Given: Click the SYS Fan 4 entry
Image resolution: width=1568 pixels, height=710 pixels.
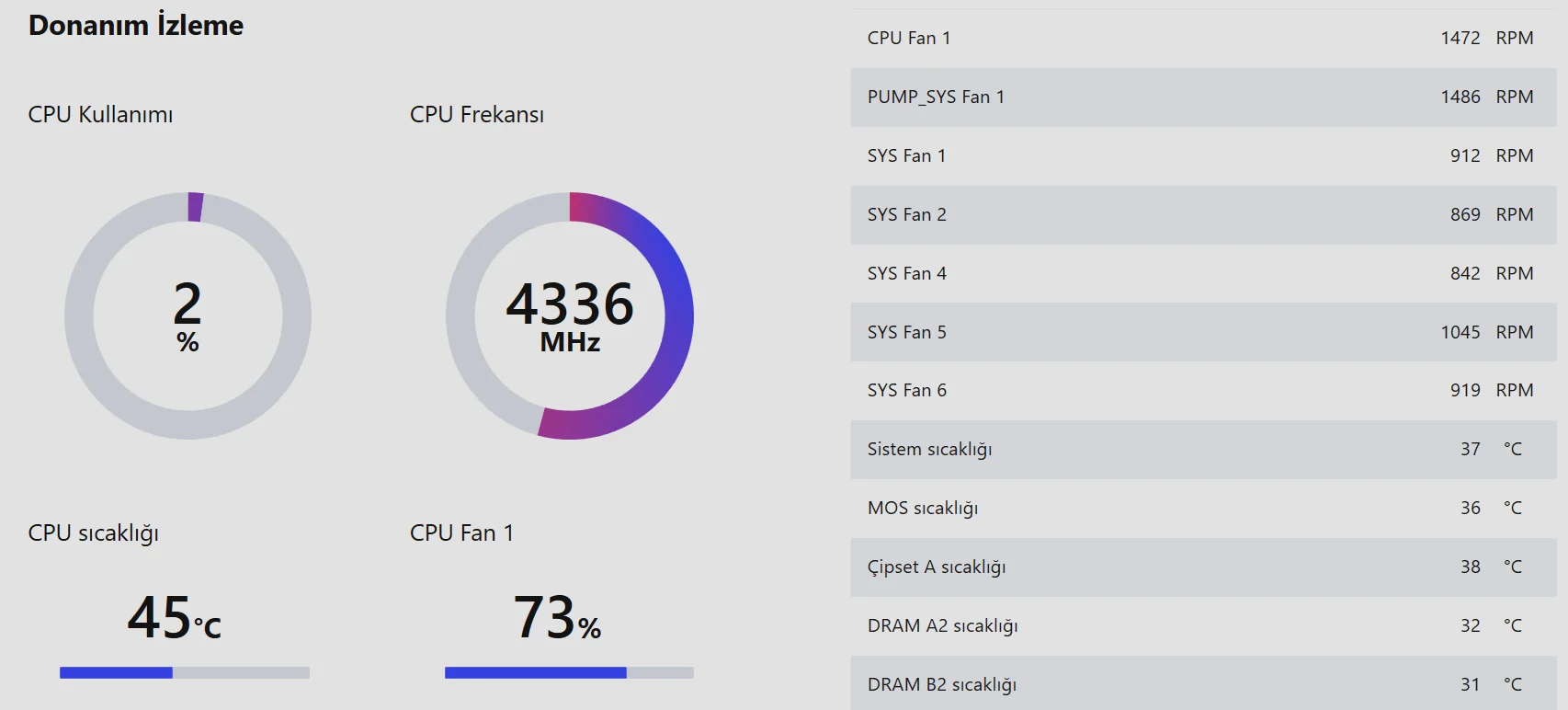Looking at the screenshot, I should (x=1204, y=274).
